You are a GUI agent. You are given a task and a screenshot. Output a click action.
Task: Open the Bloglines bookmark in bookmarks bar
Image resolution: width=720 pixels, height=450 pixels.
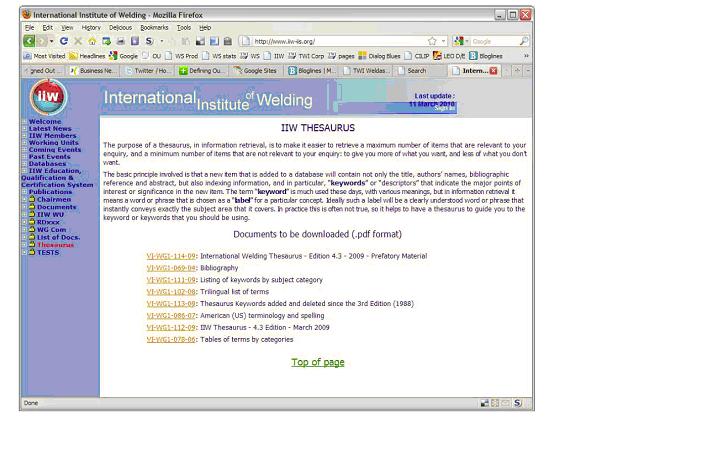click(x=486, y=56)
